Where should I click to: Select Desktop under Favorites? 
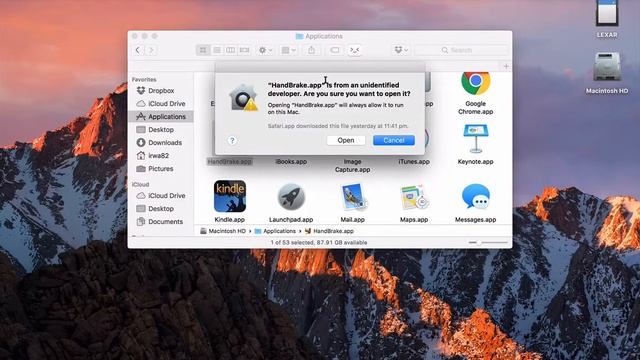coord(161,130)
